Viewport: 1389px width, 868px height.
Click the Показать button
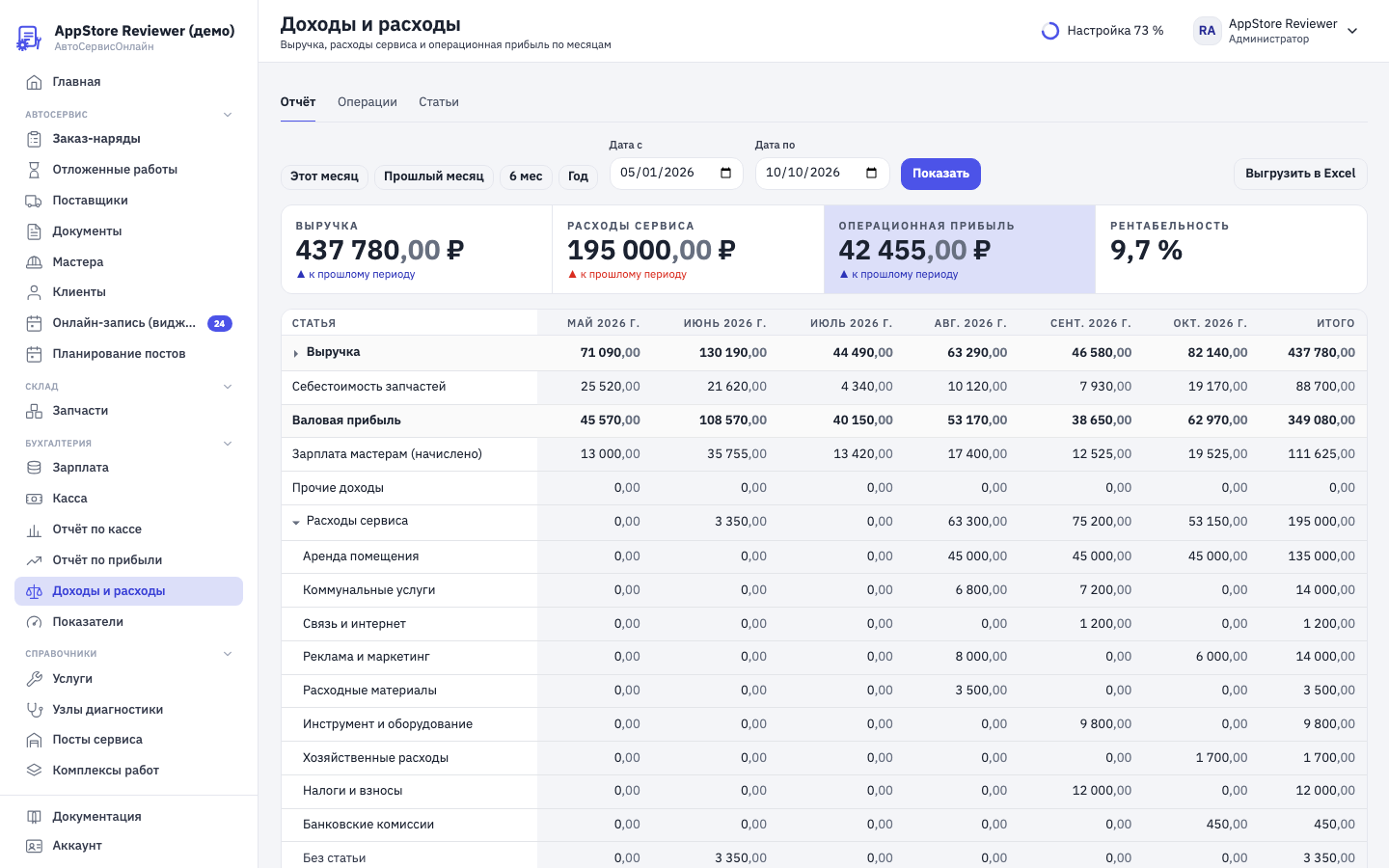(940, 174)
